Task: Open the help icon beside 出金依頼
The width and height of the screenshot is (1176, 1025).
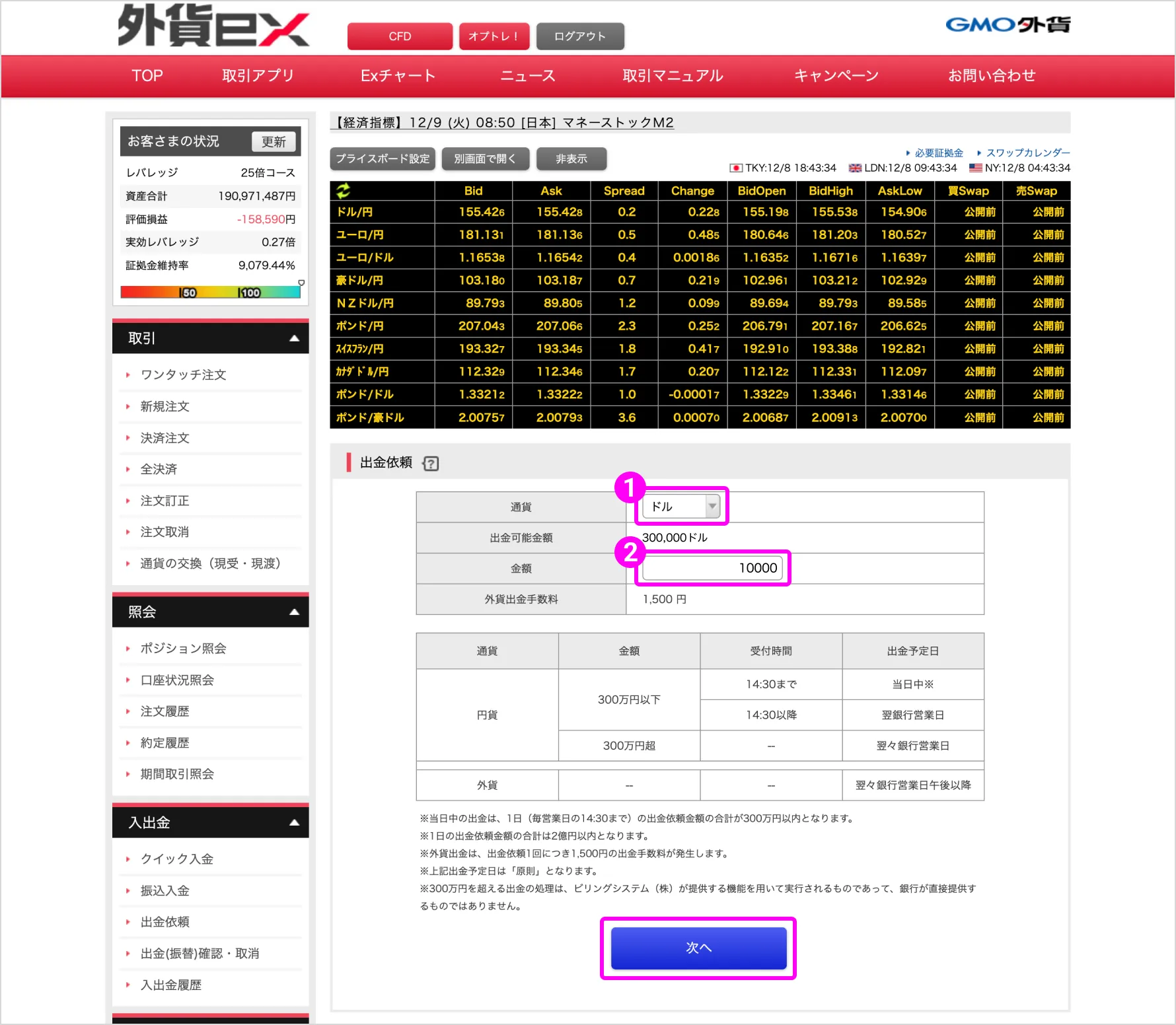Action: [431, 464]
